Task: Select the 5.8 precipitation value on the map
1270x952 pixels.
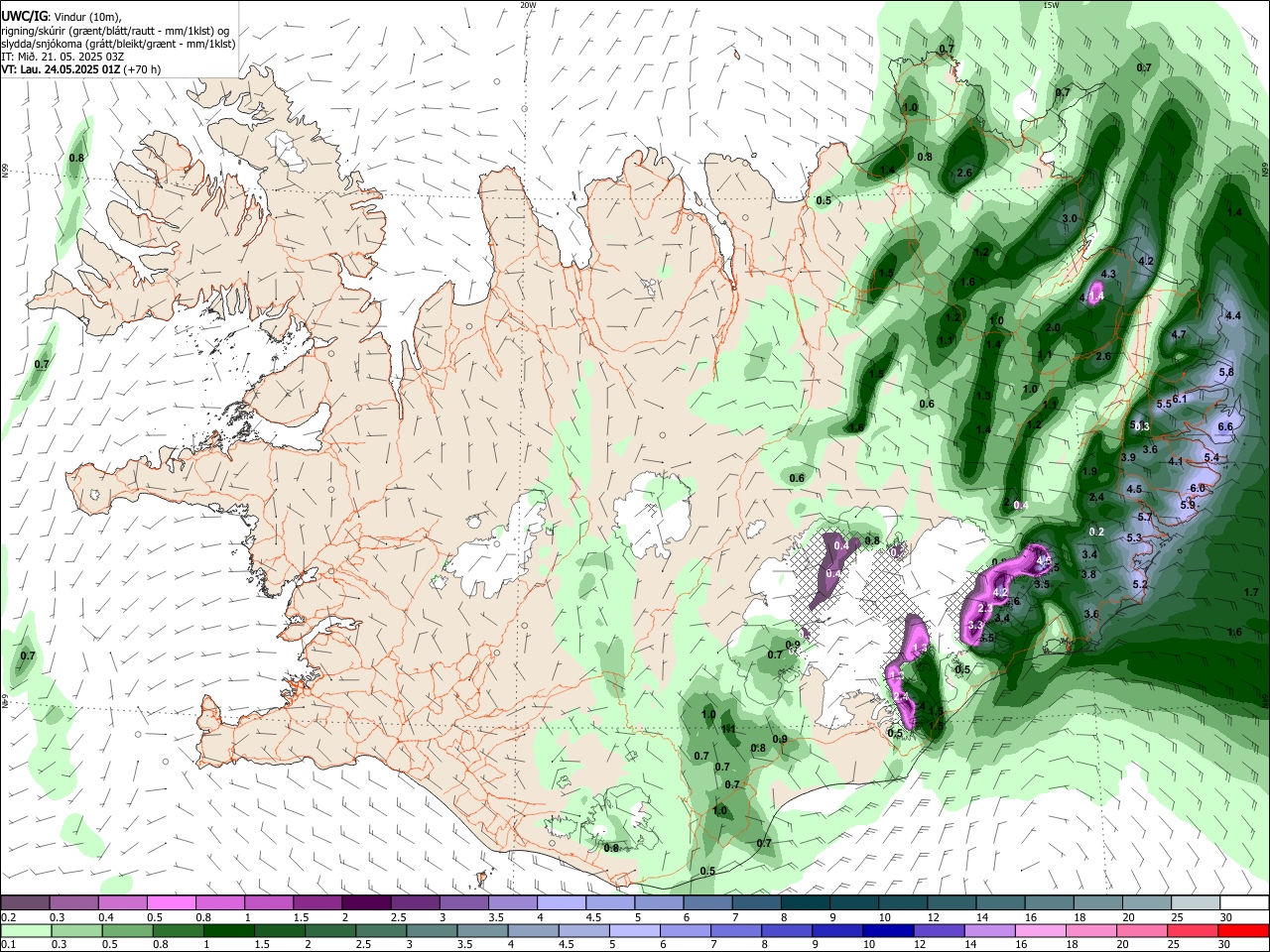Action: pyautogui.click(x=1225, y=372)
